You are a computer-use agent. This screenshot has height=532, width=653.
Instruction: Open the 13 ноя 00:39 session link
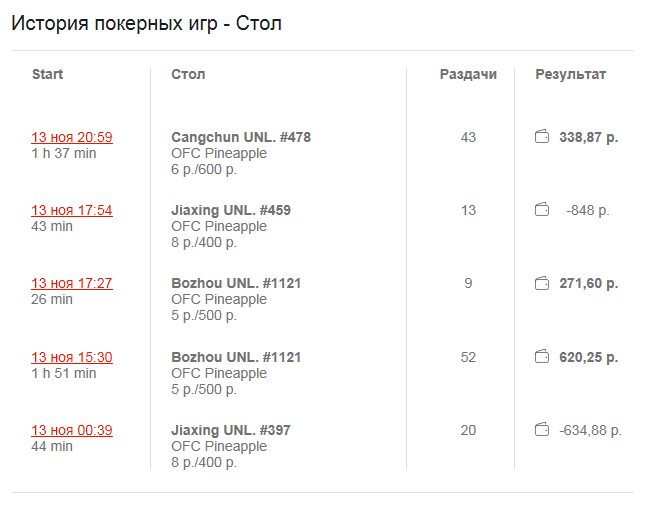(x=72, y=430)
